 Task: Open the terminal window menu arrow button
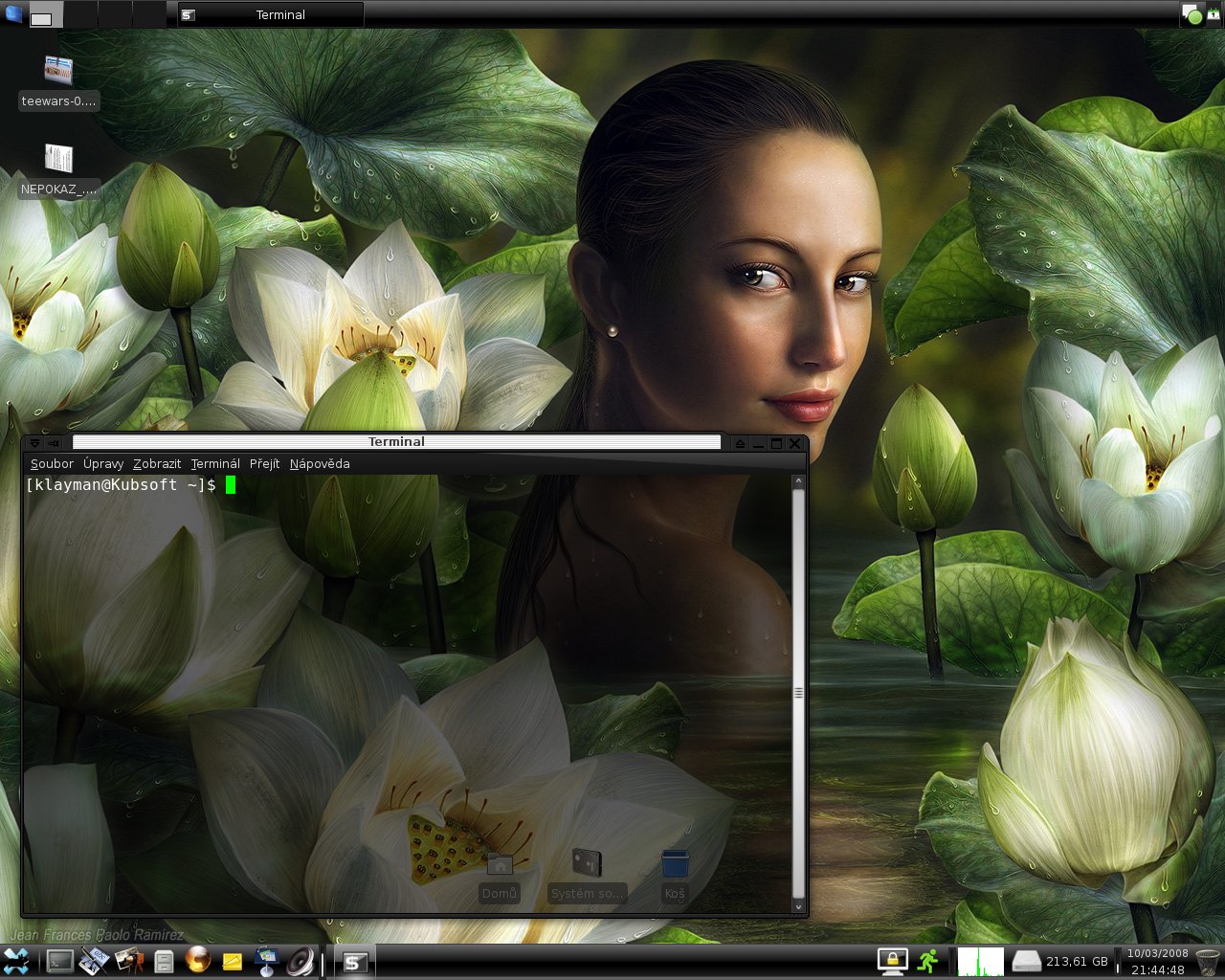pos(34,443)
